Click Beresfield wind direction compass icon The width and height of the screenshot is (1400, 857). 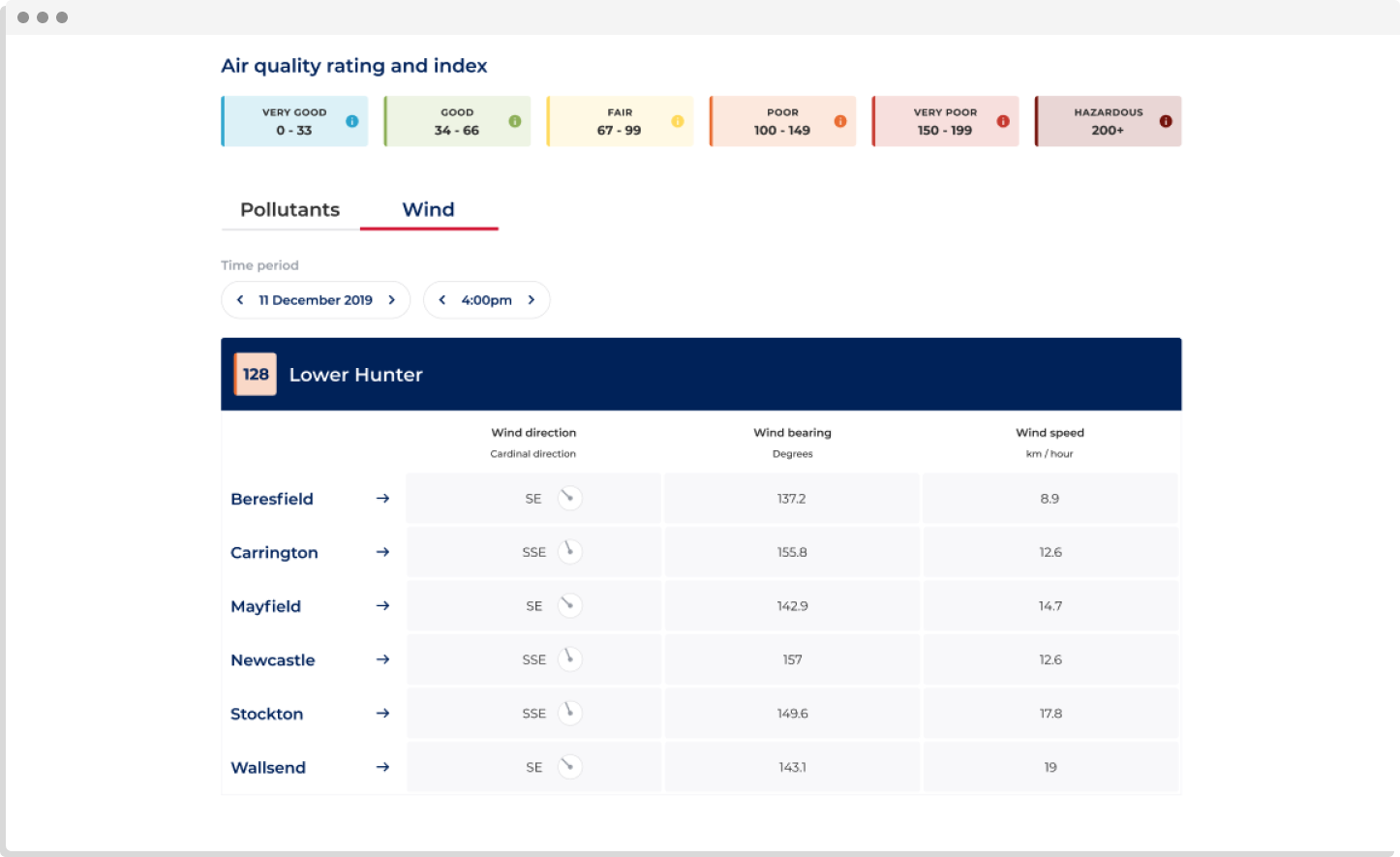coord(569,498)
